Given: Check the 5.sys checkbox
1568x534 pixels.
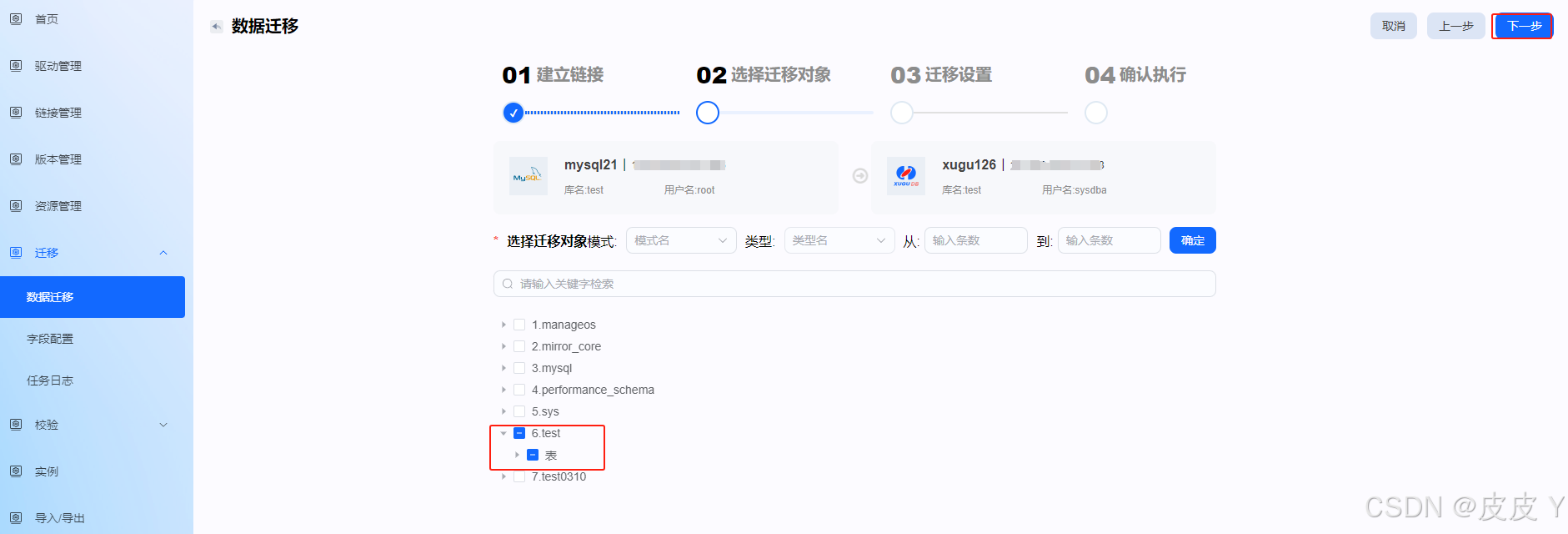Looking at the screenshot, I should coord(519,411).
